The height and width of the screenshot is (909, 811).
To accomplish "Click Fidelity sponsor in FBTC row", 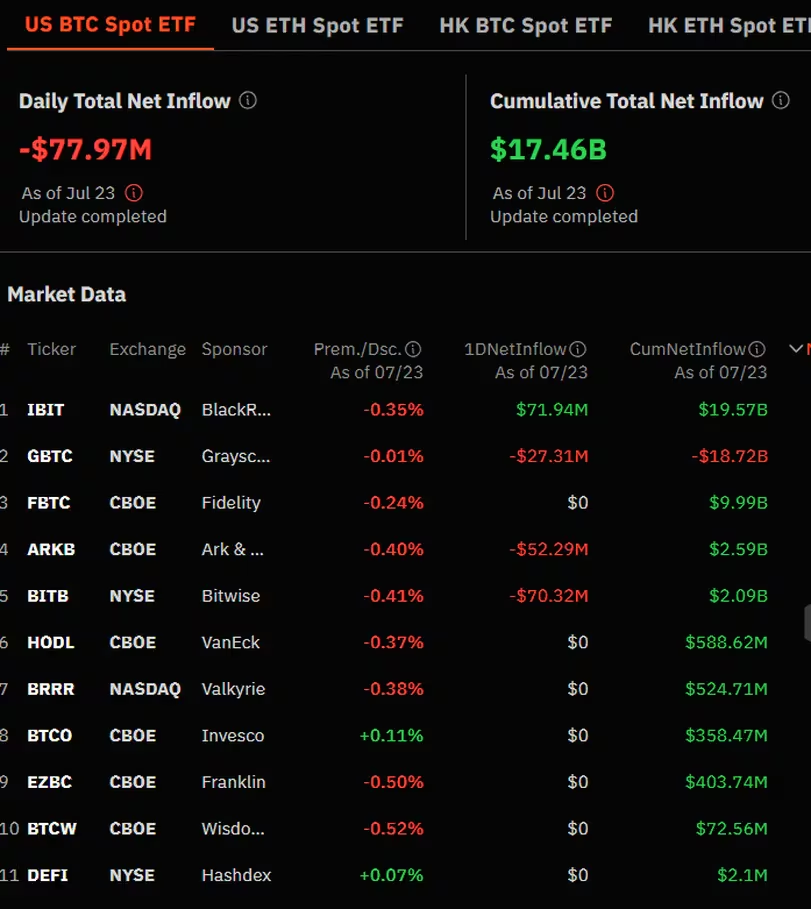I will point(231,503).
